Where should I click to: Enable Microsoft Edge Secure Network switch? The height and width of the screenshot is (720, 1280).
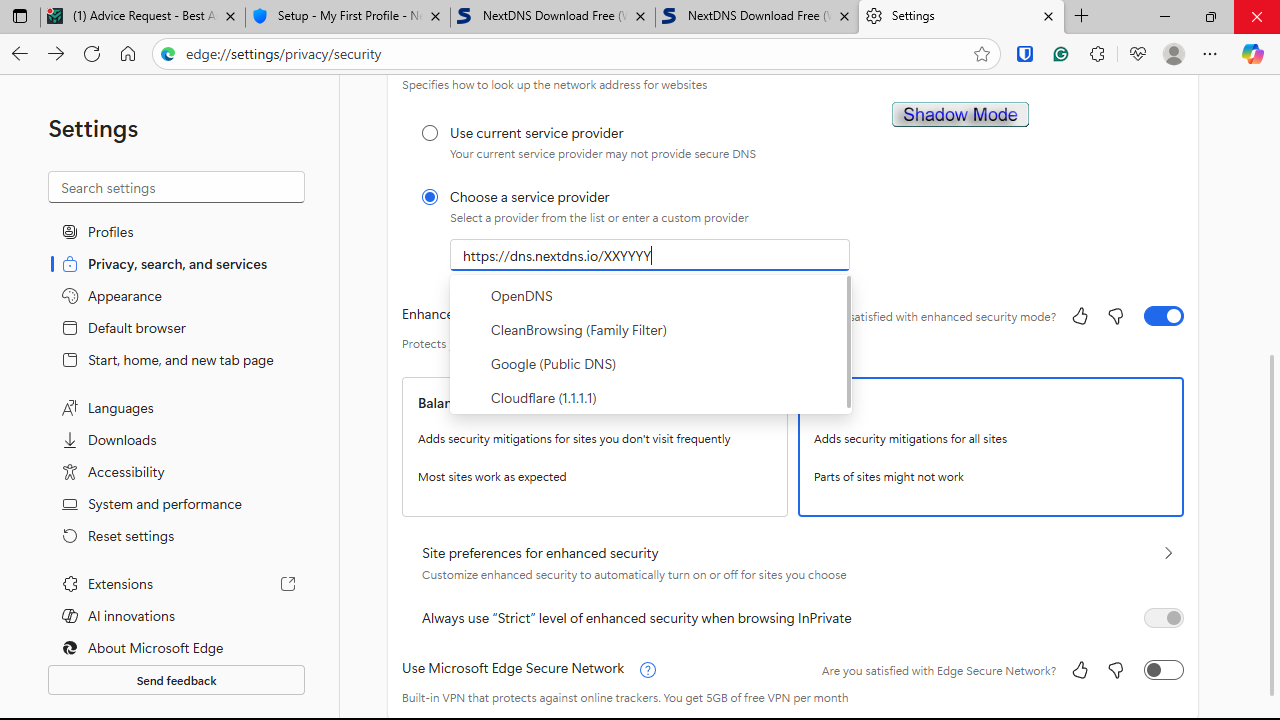click(1164, 670)
